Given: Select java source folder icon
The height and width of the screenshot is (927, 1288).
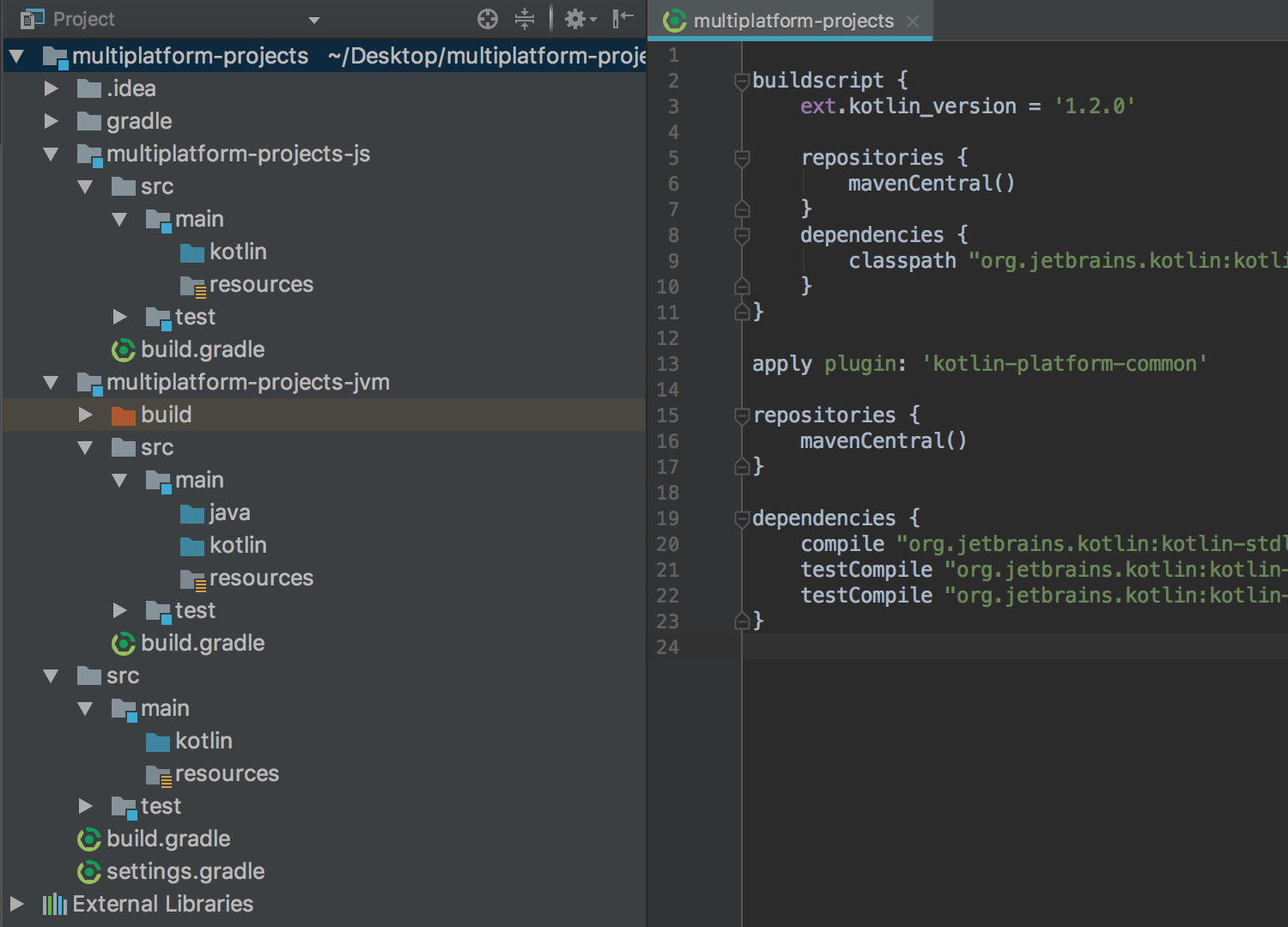Looking at the screenshot, I should click(192, 513).
